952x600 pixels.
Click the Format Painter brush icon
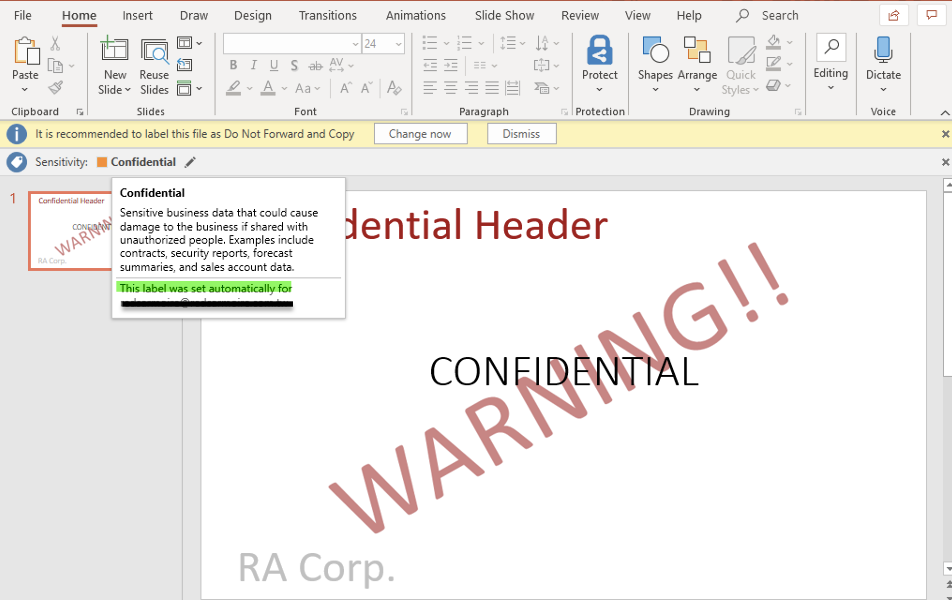(55, 88)
